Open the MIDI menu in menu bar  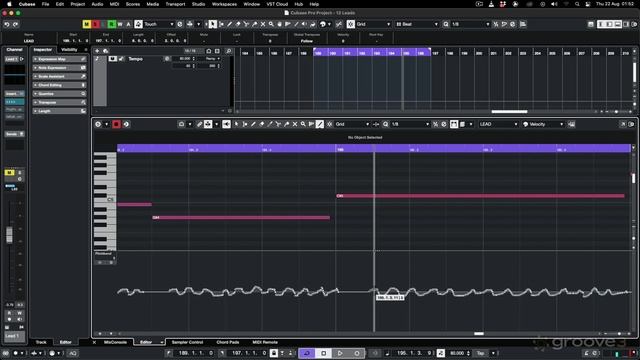pos(114,4)
